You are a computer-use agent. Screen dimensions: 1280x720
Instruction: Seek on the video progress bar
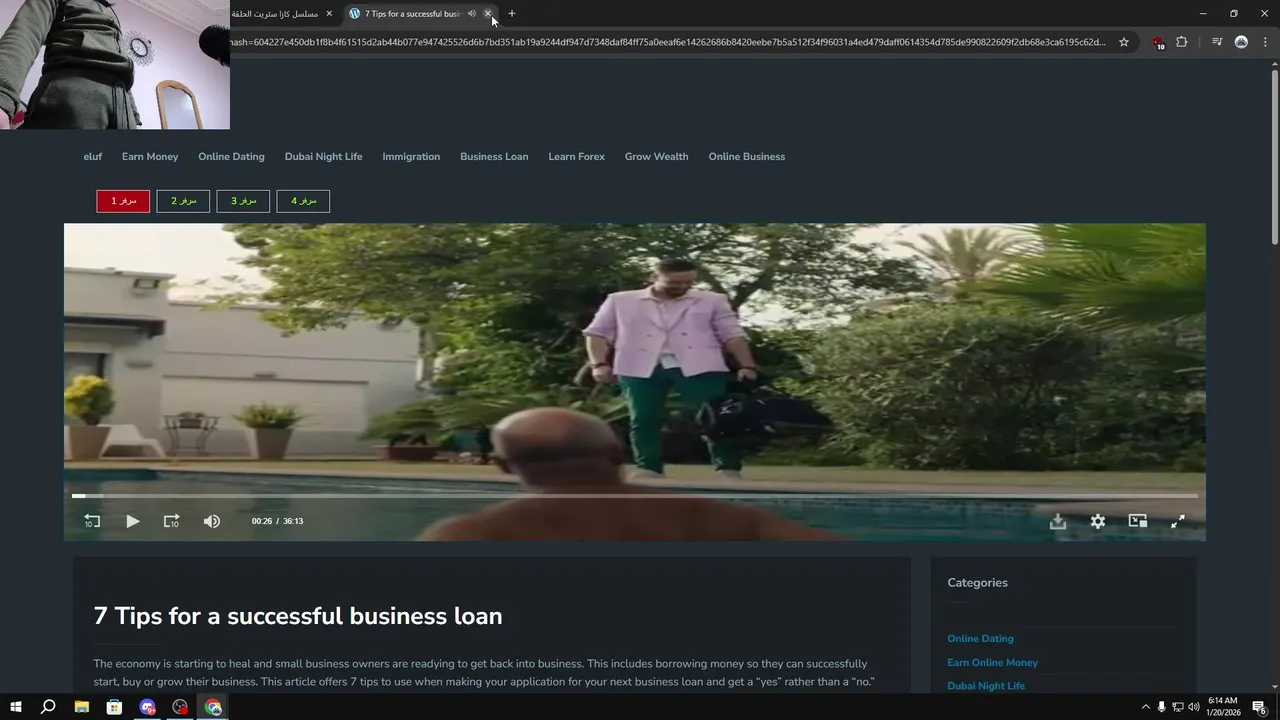(x=635, y=496)
